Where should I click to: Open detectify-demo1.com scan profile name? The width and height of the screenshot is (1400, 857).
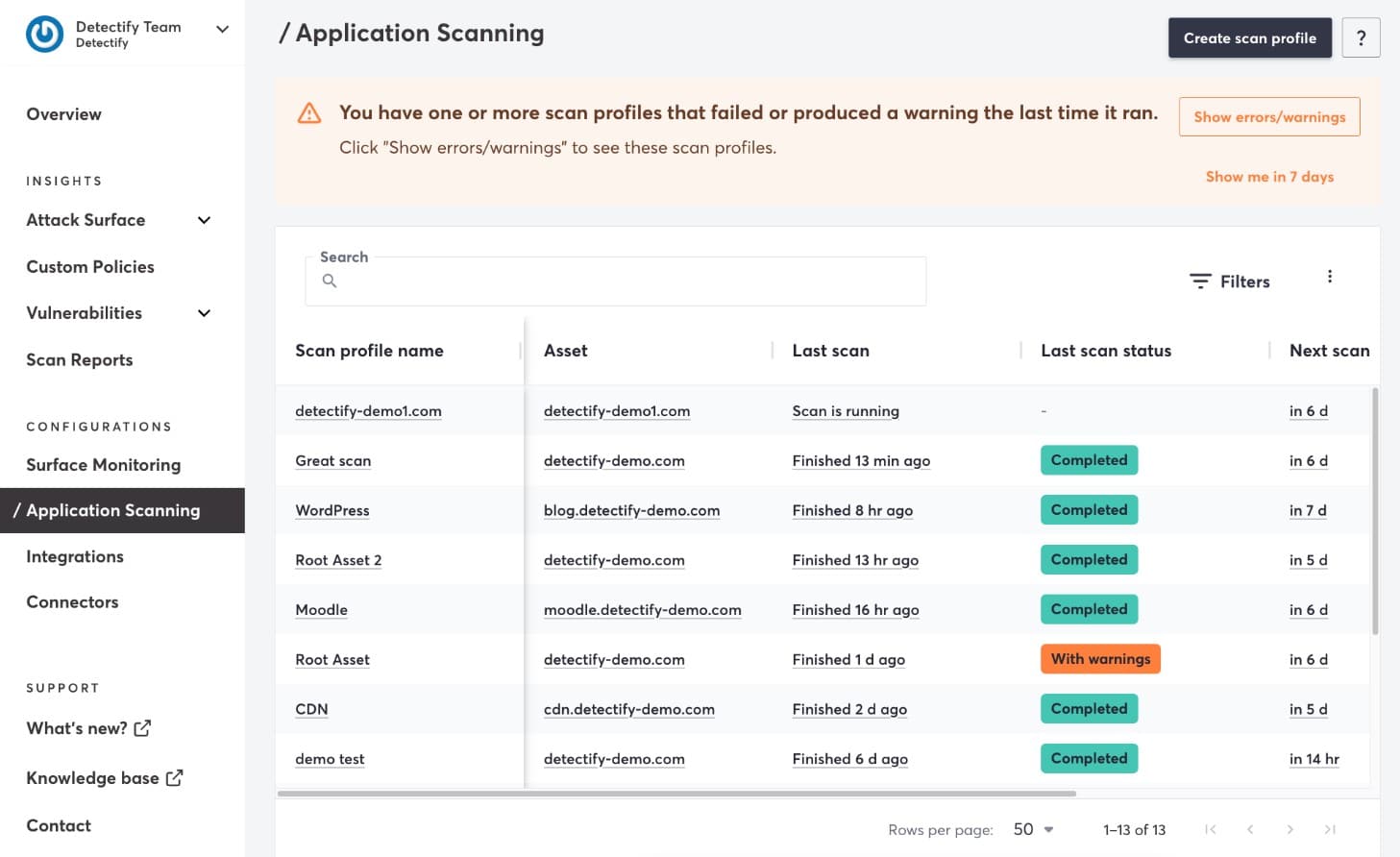pos(368,411)
